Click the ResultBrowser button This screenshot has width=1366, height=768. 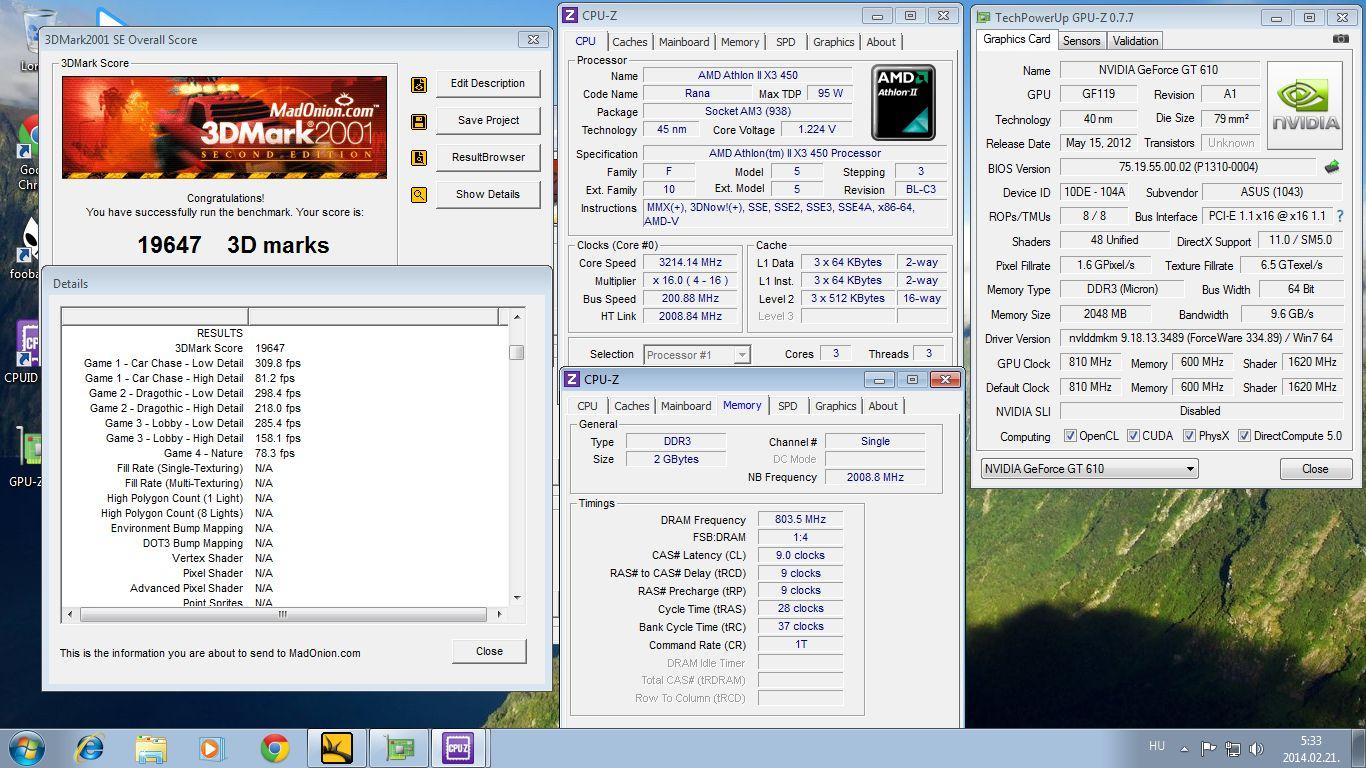click(488, 157)
